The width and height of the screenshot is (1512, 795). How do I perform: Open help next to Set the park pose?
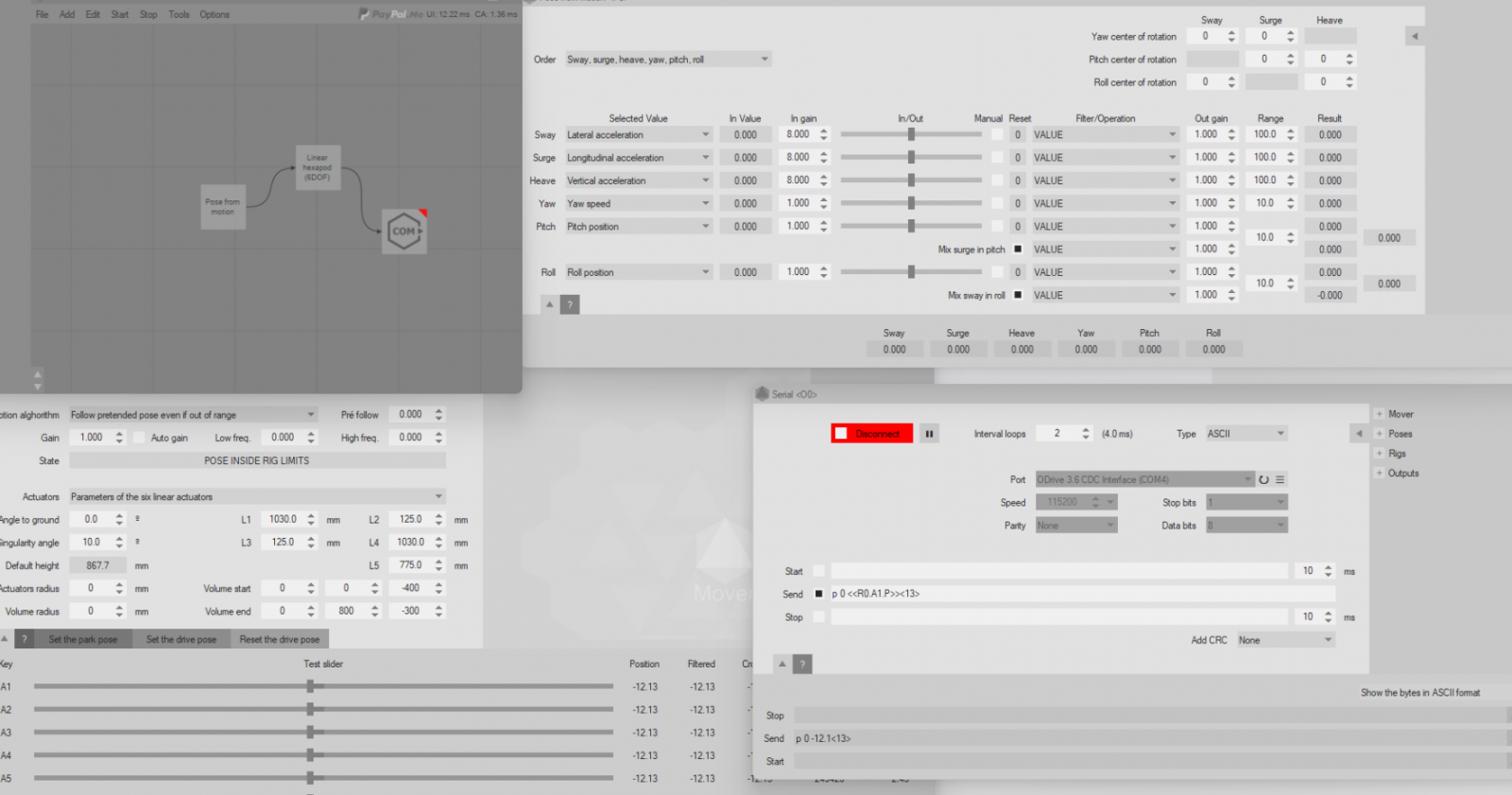[x=25, y=639]
